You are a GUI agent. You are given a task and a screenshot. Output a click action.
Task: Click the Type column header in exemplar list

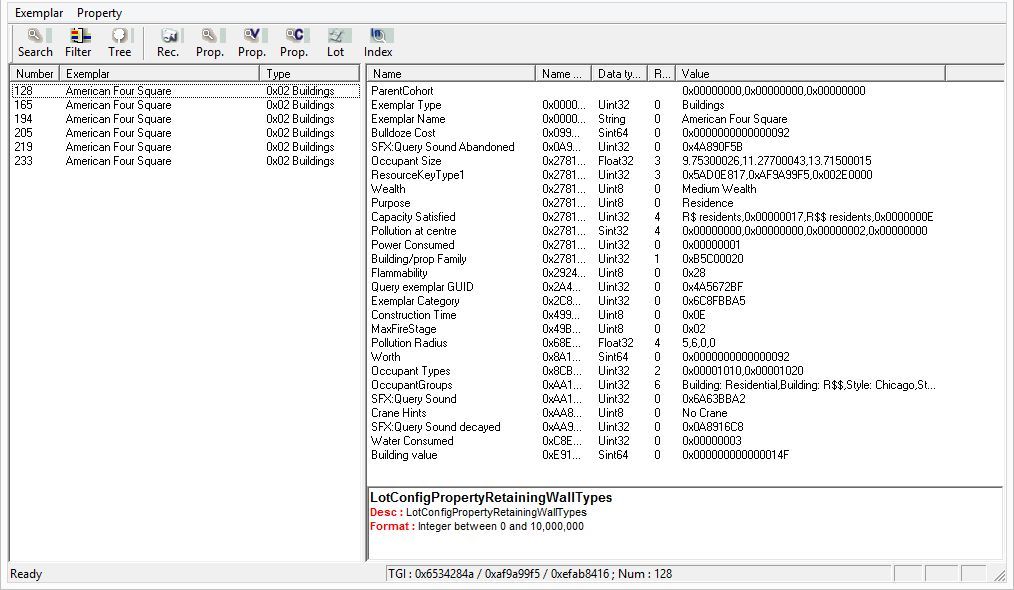(309, 74)
